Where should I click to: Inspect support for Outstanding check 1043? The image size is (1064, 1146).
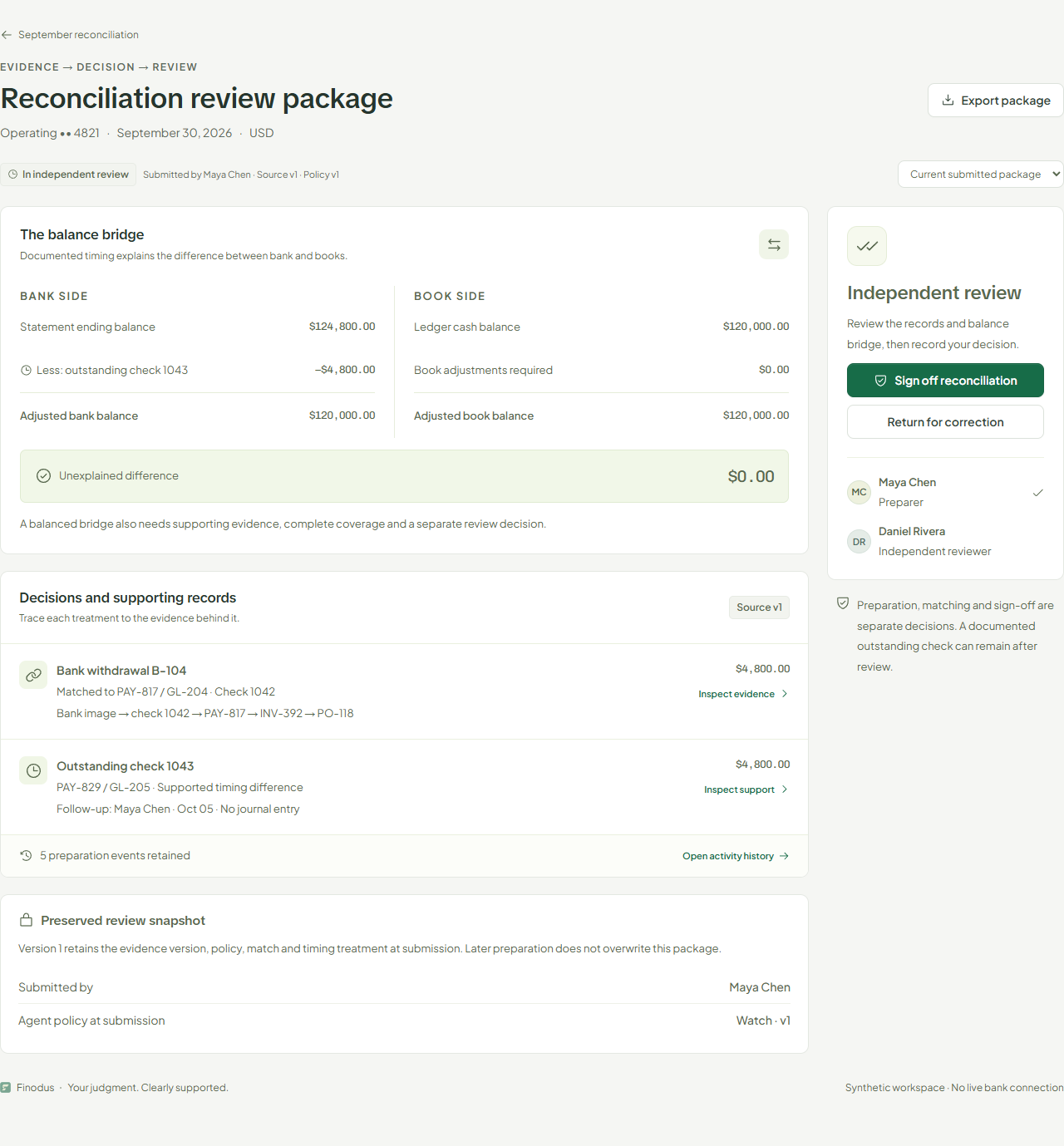746,789
